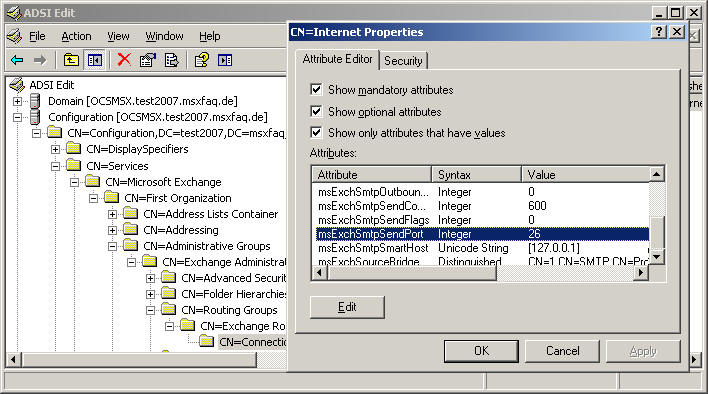Image resolution: width=708 pixels, height=394 pixels.
Task: Click the CN=Routing Groups folder icon
Action: (168, 310)
